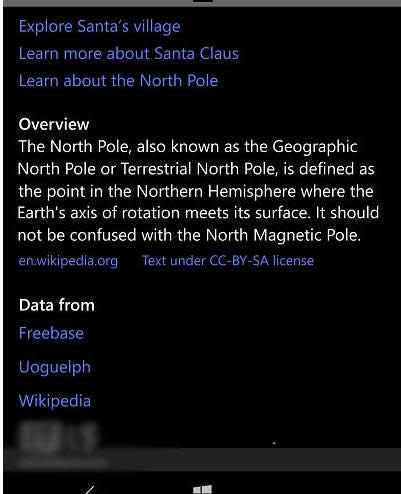Open the Wikipedia data source link
Screen dimensions: 401x494
tap(55, 401)
